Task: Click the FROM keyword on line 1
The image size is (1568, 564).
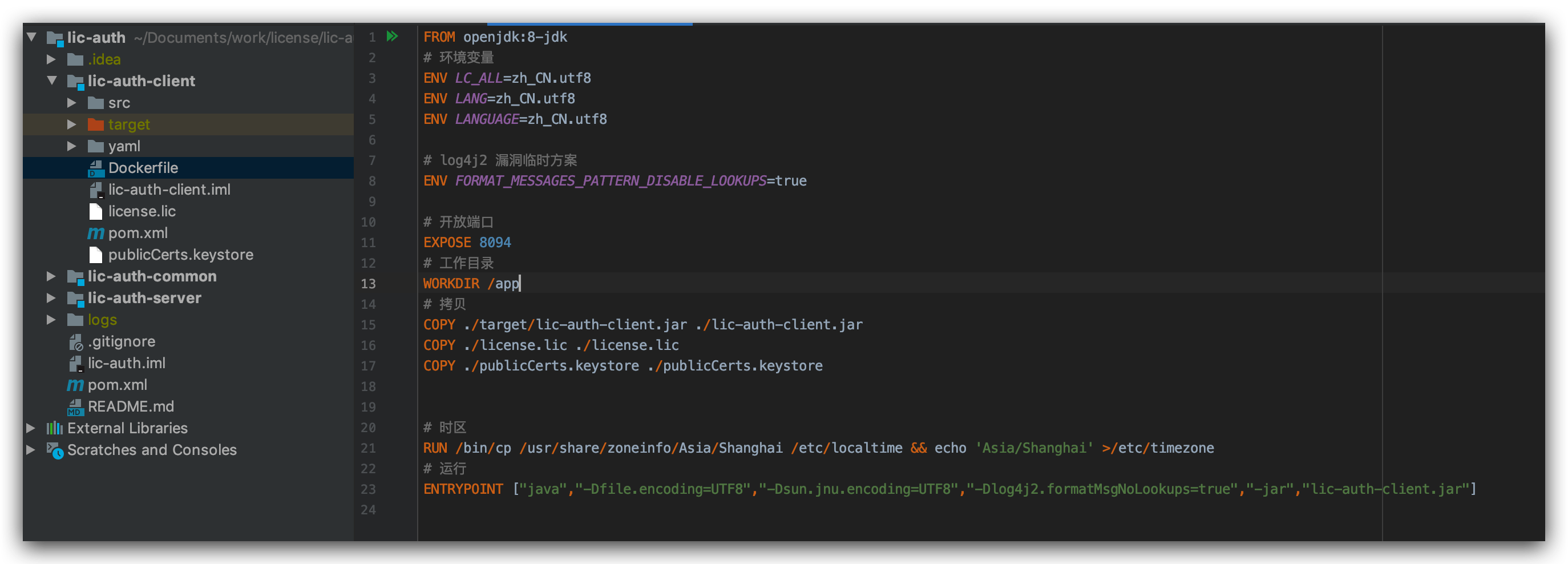Action: click(439, 37)
